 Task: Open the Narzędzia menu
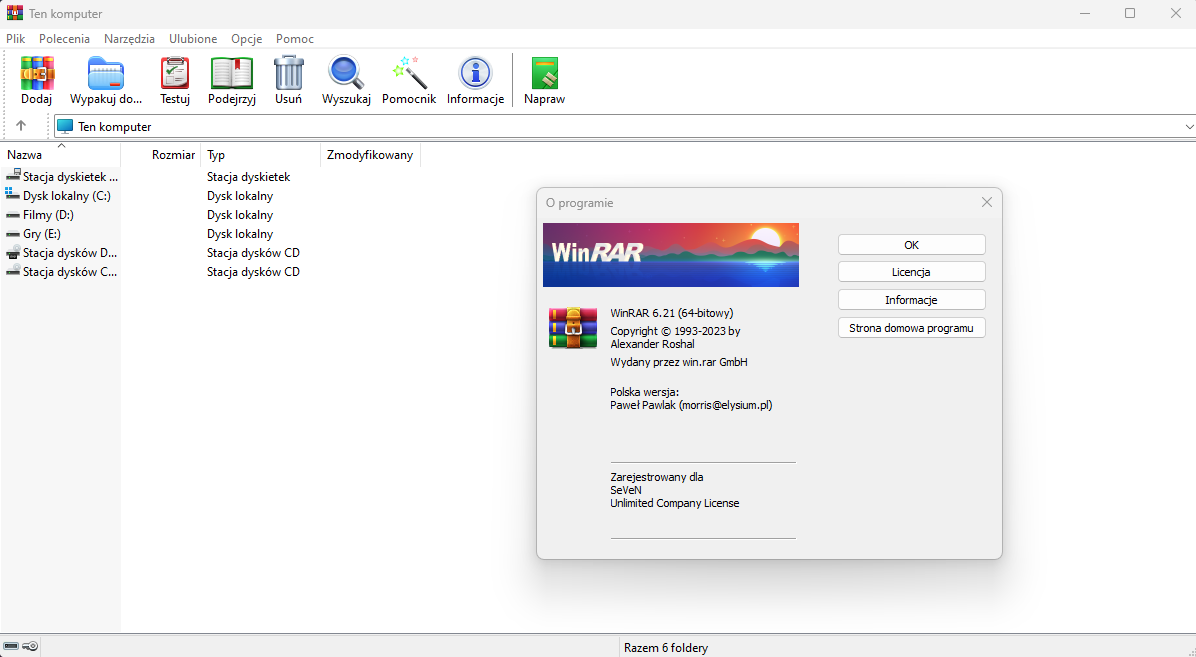point(130,39)
